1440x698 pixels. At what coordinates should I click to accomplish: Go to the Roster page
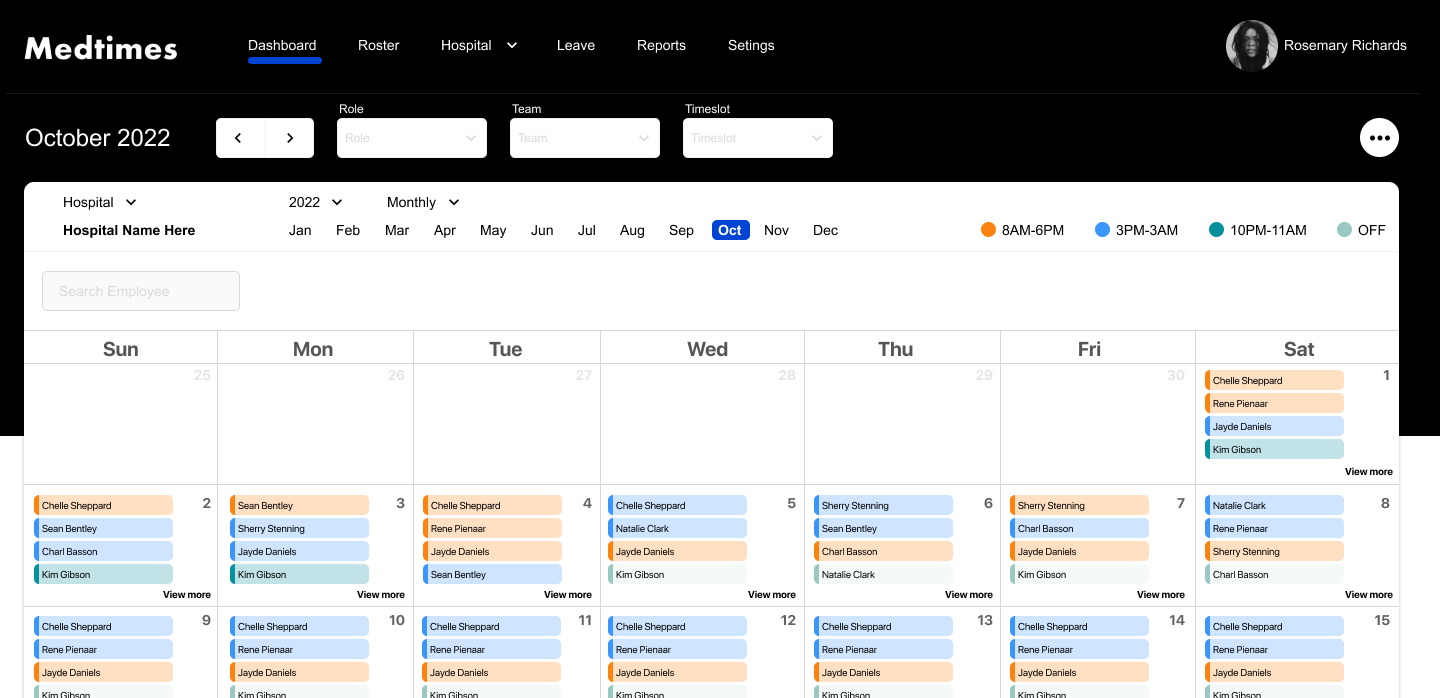378,45
